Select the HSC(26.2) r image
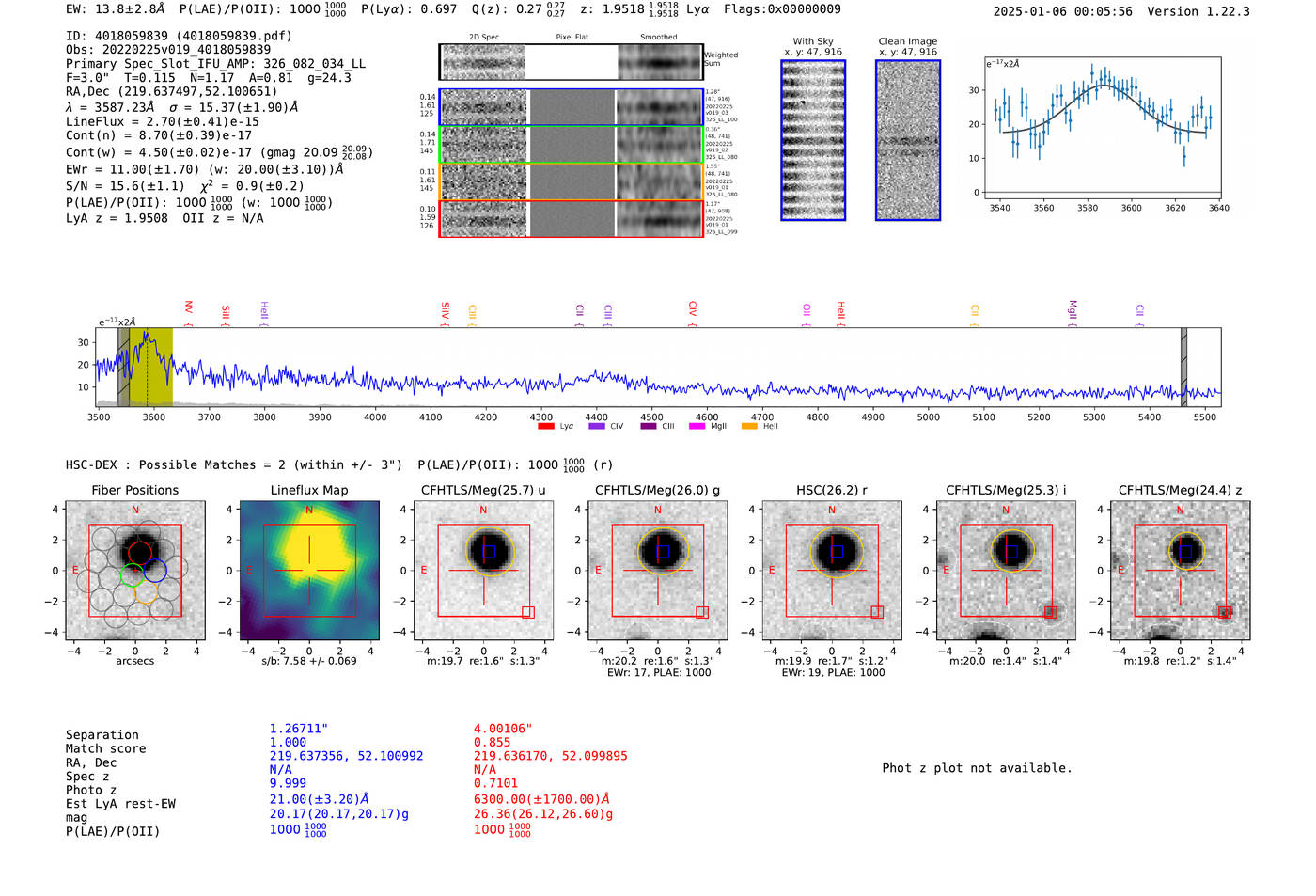The width and height of the screenshot is (1316, 896). pos(832,571)
